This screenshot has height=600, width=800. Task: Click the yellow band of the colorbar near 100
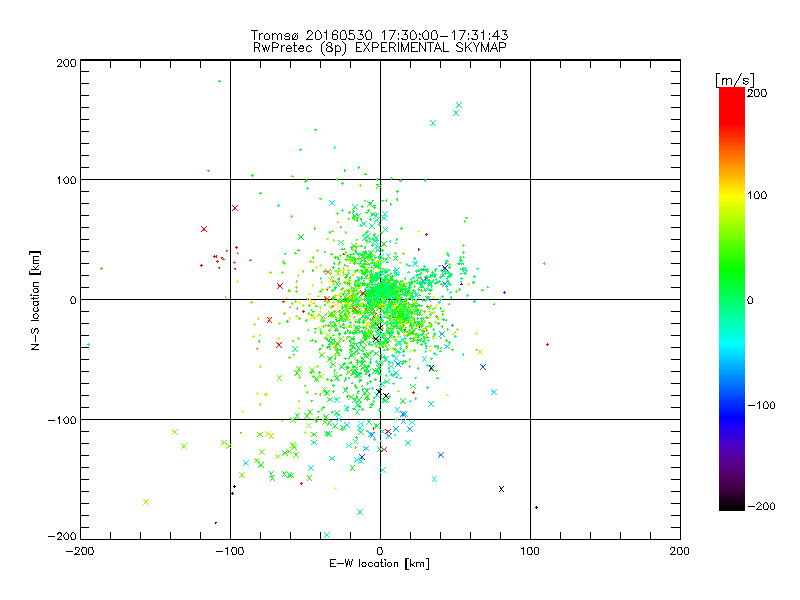click(732, 195)
